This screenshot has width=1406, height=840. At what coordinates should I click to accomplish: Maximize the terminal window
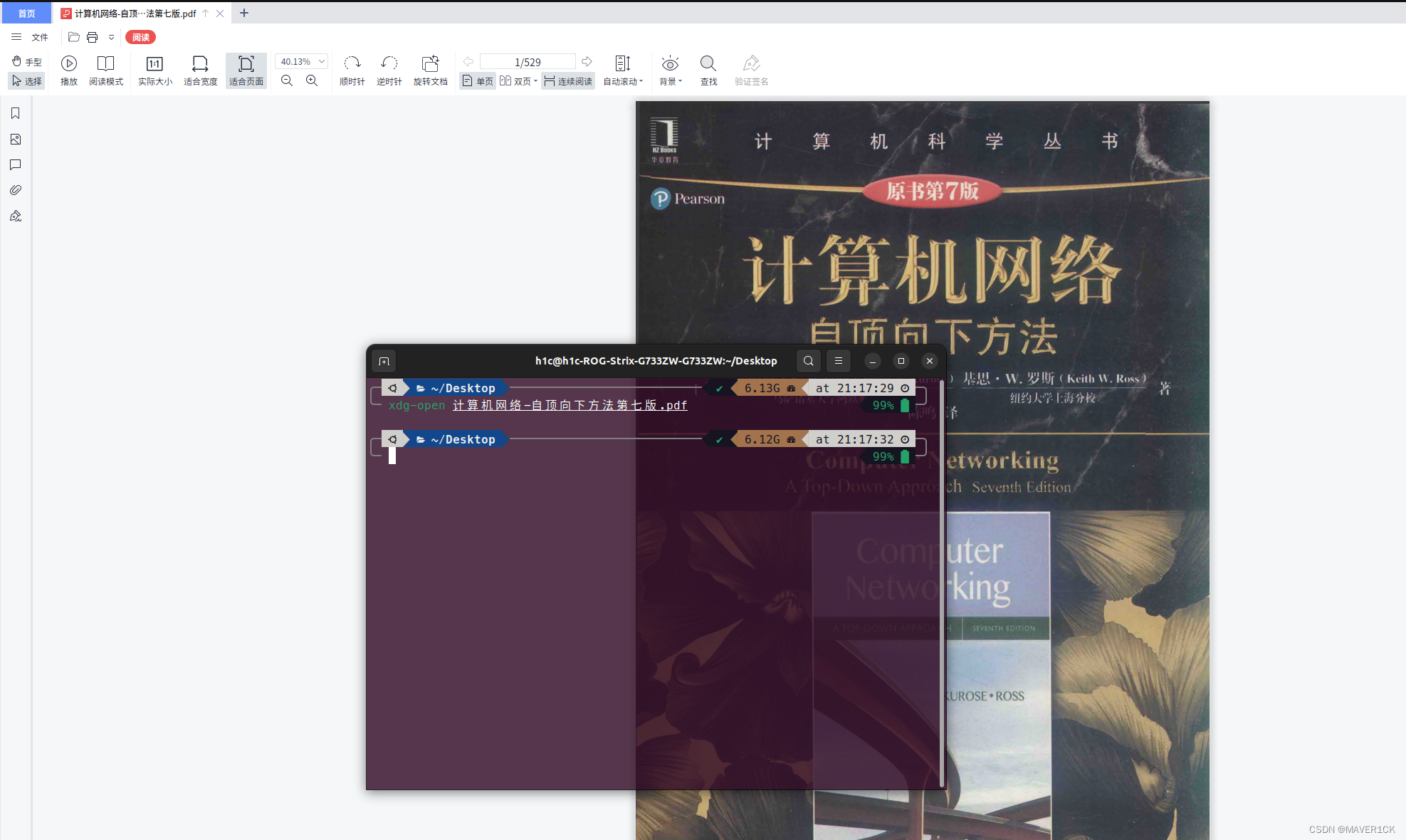[x=901, y=361]
